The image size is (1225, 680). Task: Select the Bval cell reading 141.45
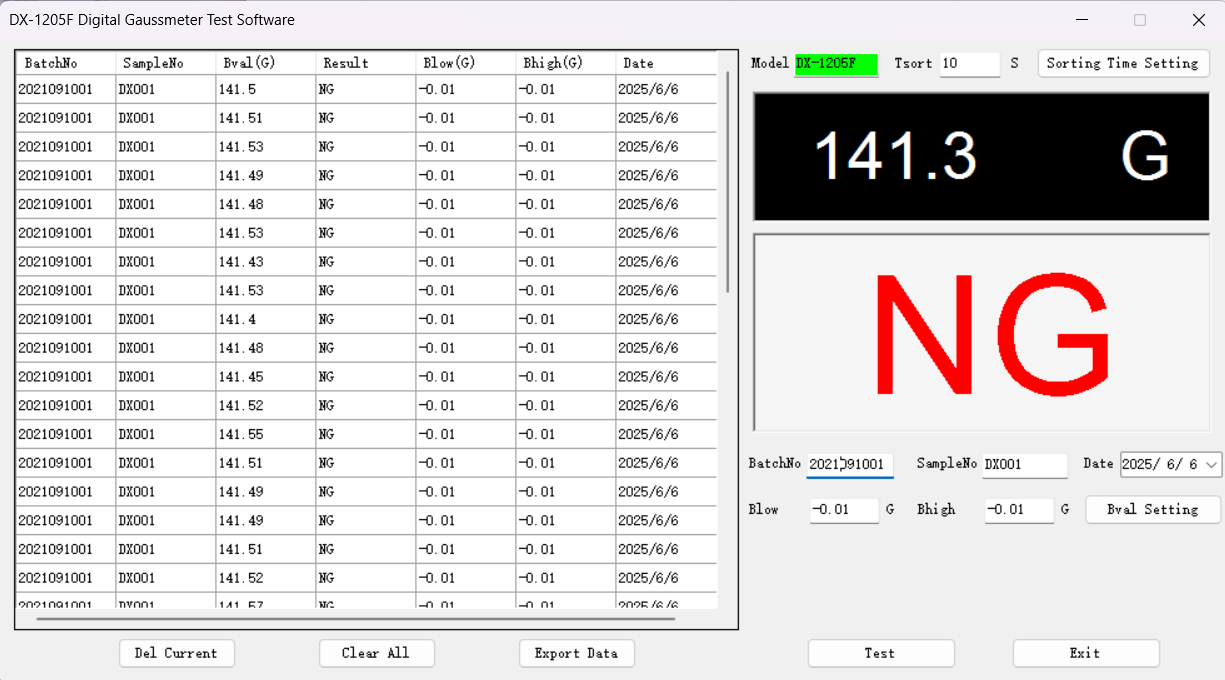266,377
